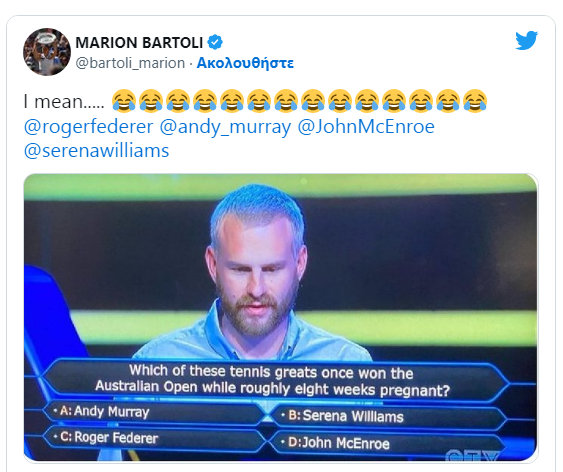Select answer C: Roger Federer
This screenshot has height=472, width=563.
point(154,438)
